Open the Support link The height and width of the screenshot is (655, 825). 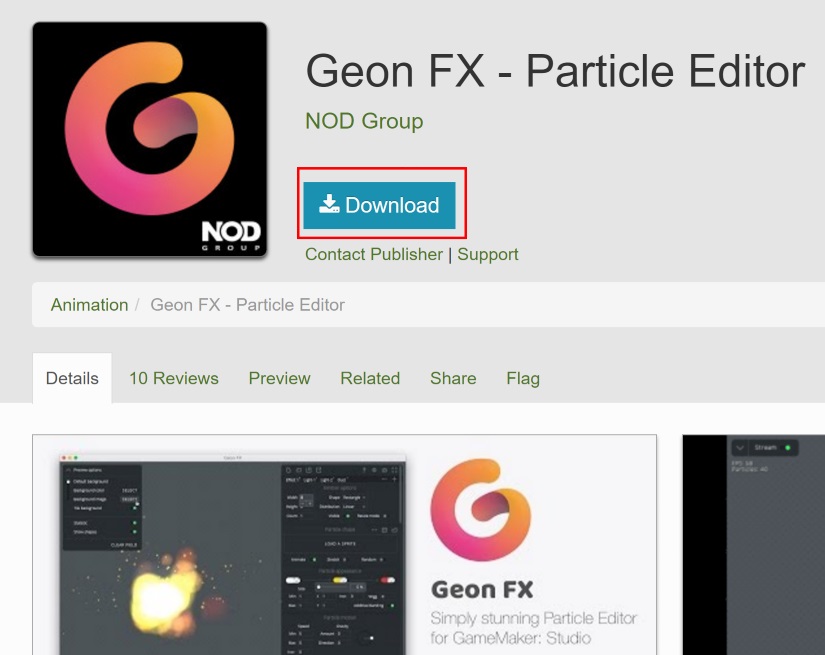pyautogui.click(x=488, y=254)
